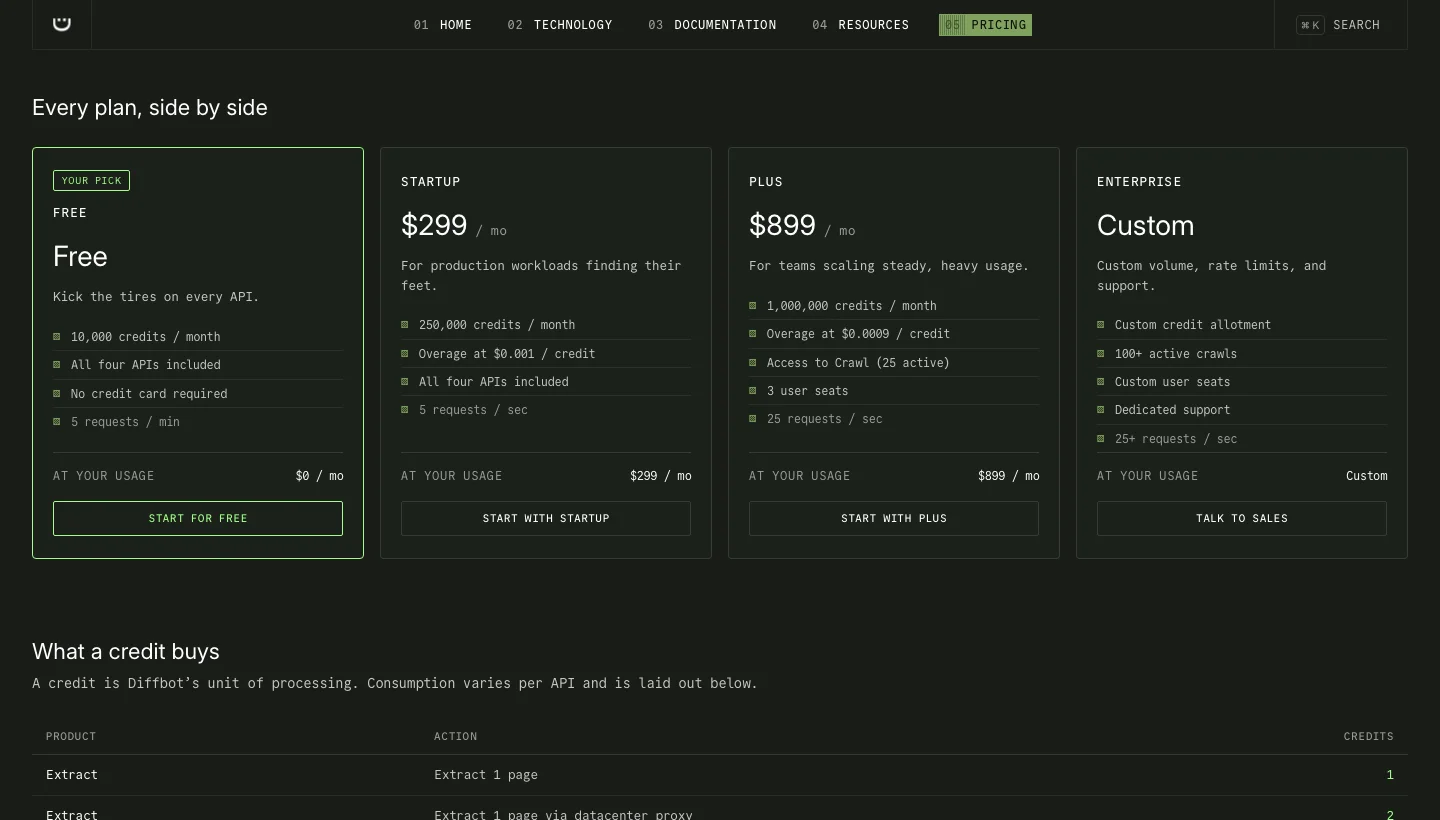Click the PLUS plan label
The width and height of the screenshot is (1440, 820).
click(x=766, y=182)
